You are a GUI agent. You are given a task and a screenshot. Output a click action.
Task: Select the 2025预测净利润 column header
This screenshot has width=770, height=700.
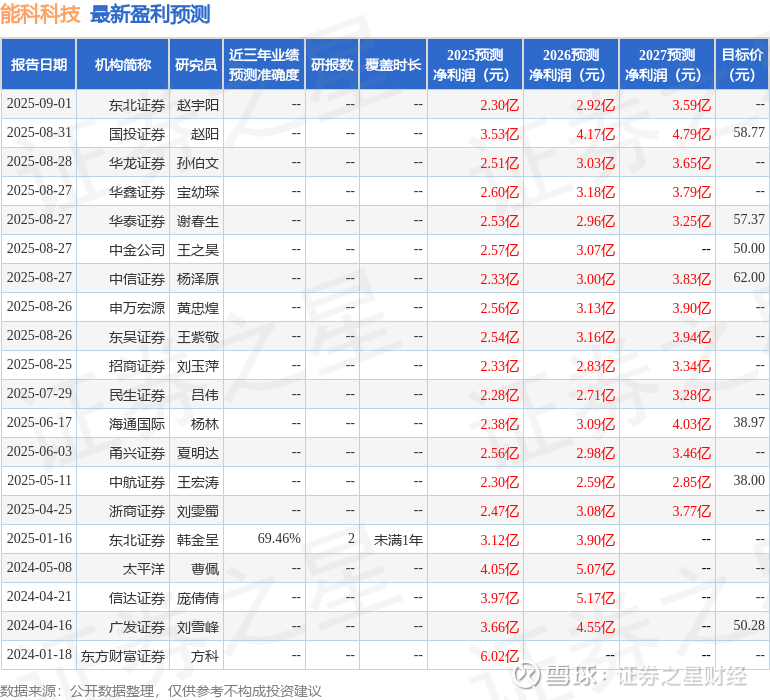coord(475,64)
